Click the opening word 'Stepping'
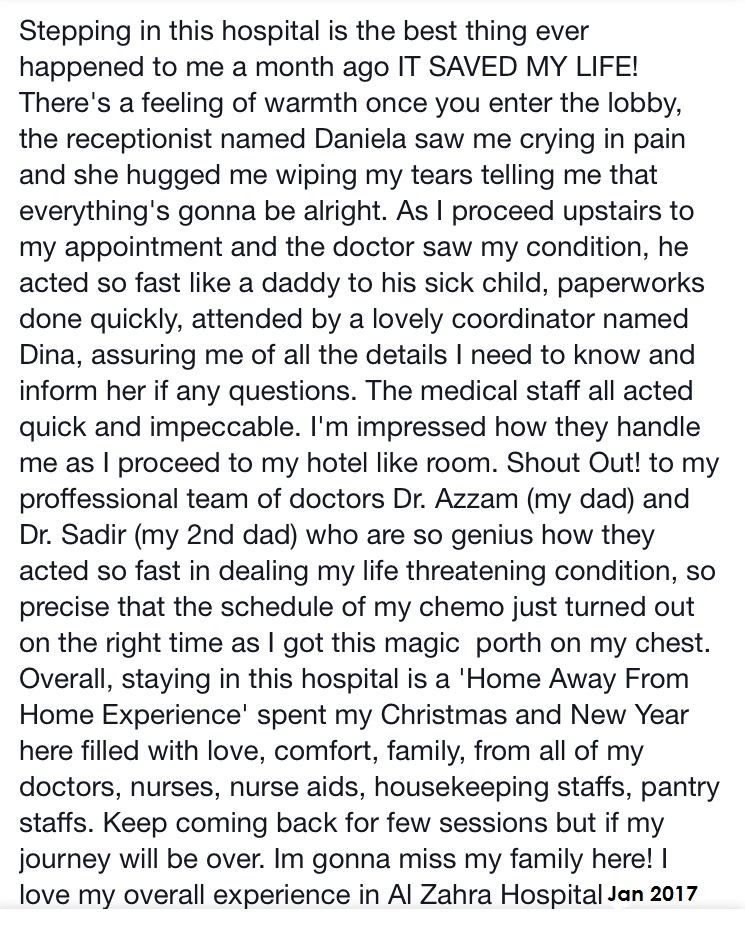This screenshot has height=925, width=745. coord(76,31)
